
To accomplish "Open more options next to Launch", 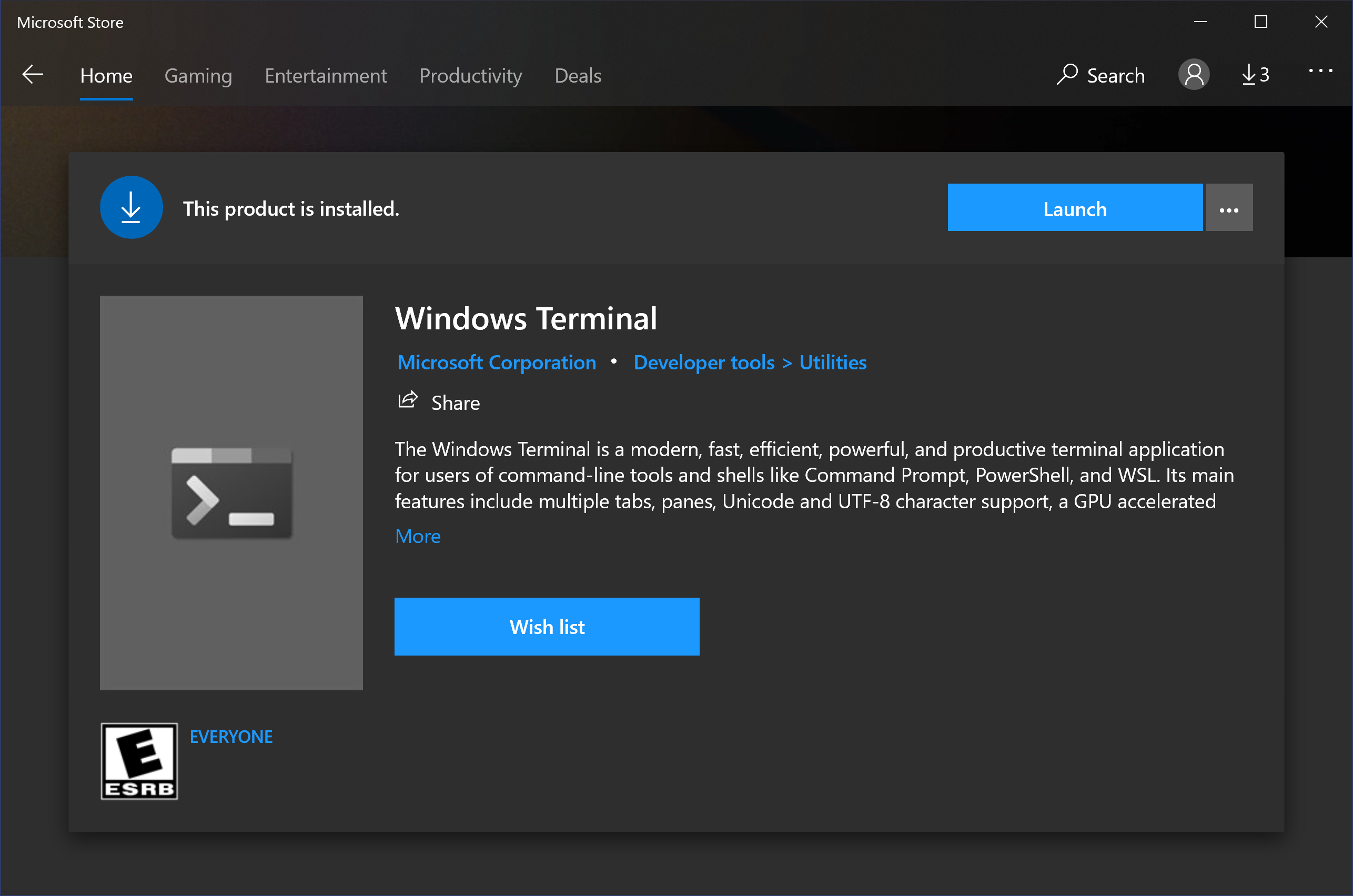I will tap(1229, 207).
